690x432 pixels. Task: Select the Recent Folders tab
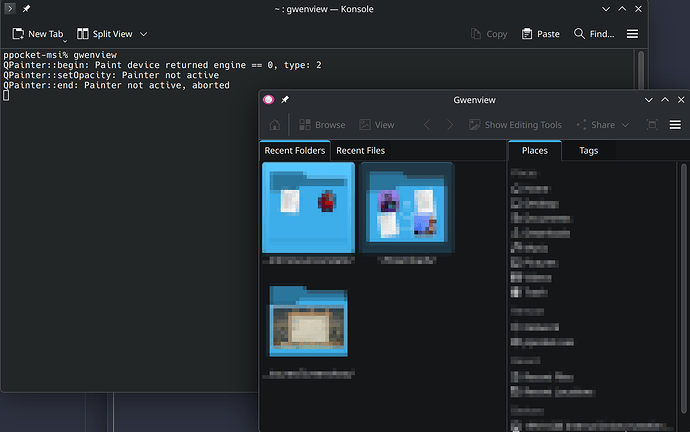[x=294, y=151]
